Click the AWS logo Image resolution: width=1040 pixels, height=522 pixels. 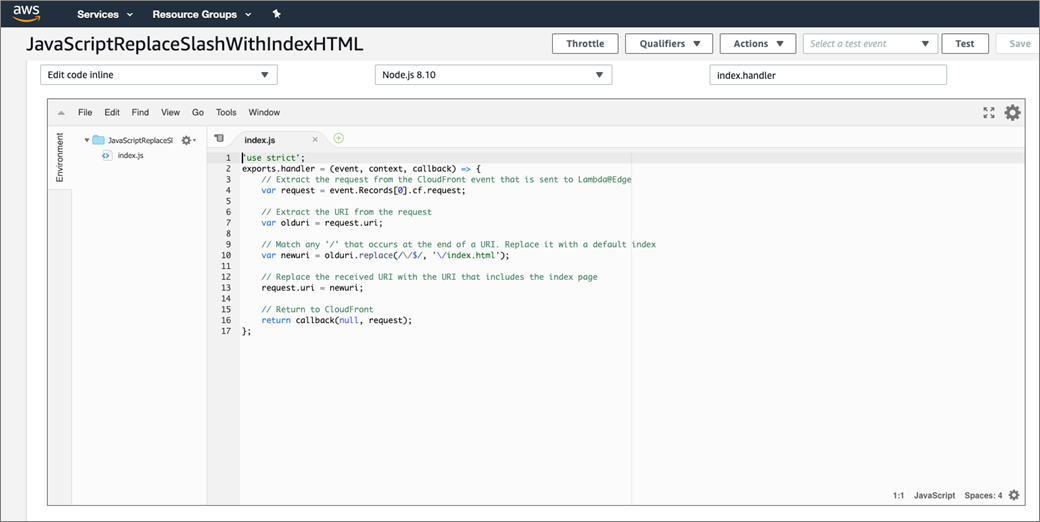coord(27,13)
